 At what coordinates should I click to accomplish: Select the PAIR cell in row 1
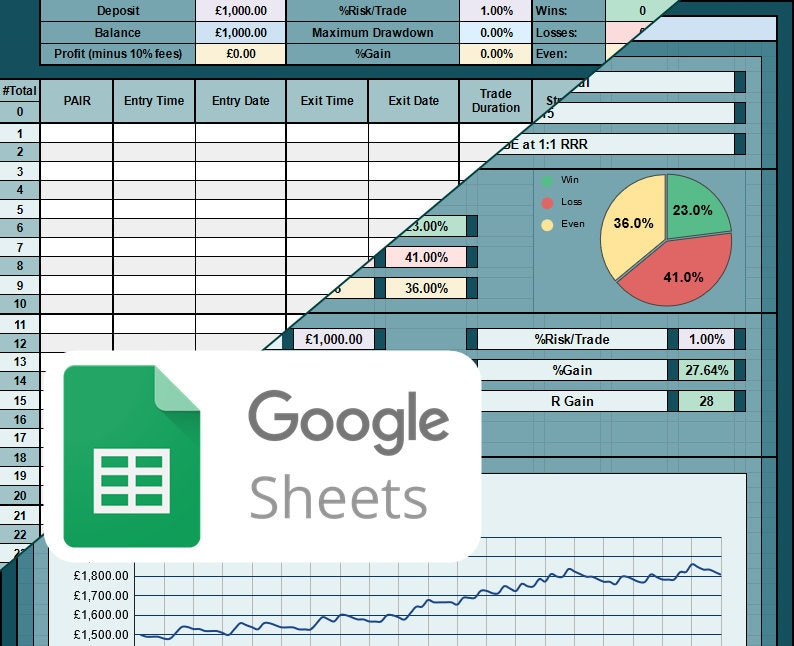77,133
